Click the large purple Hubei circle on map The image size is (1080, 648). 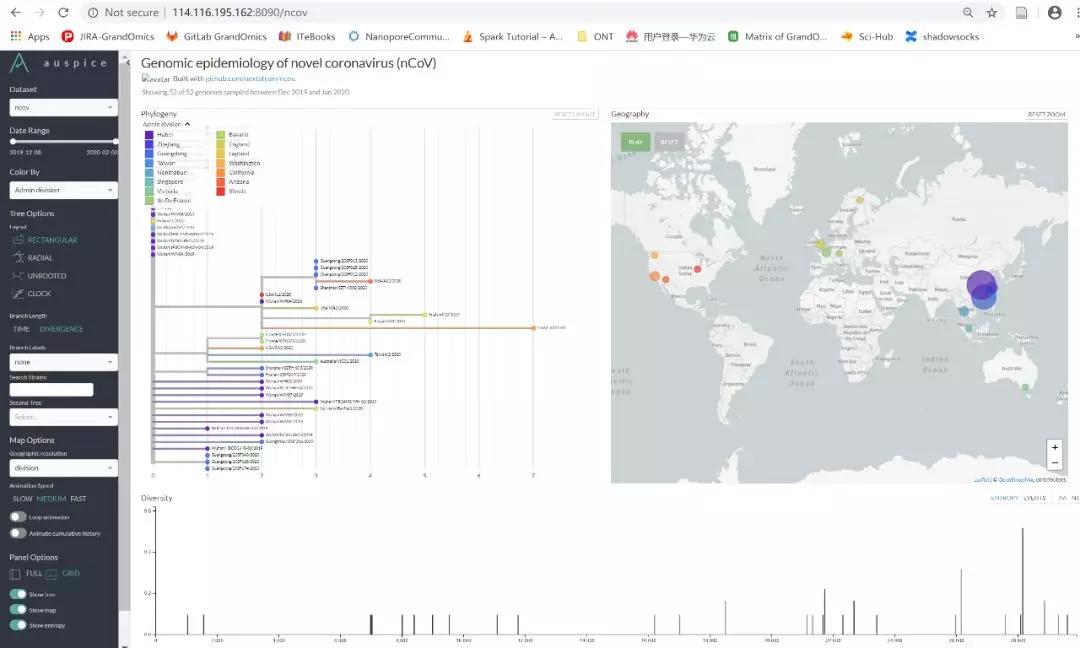click(x=982, y=284)
